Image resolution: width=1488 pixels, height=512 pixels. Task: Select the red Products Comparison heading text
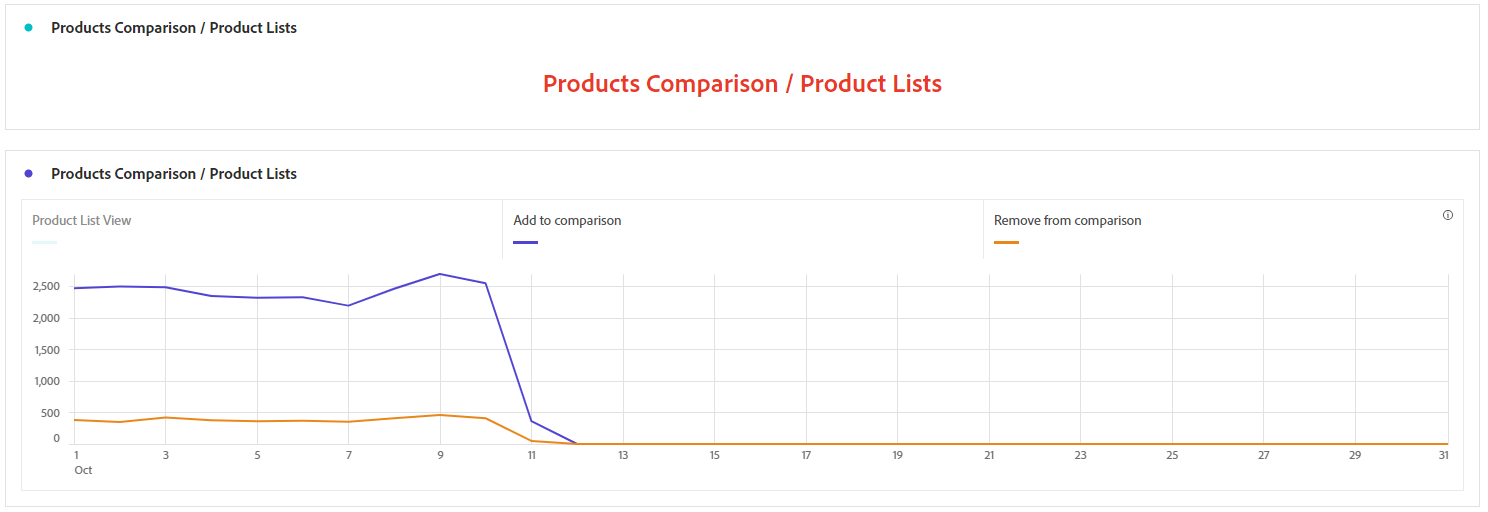coord(742,83)
